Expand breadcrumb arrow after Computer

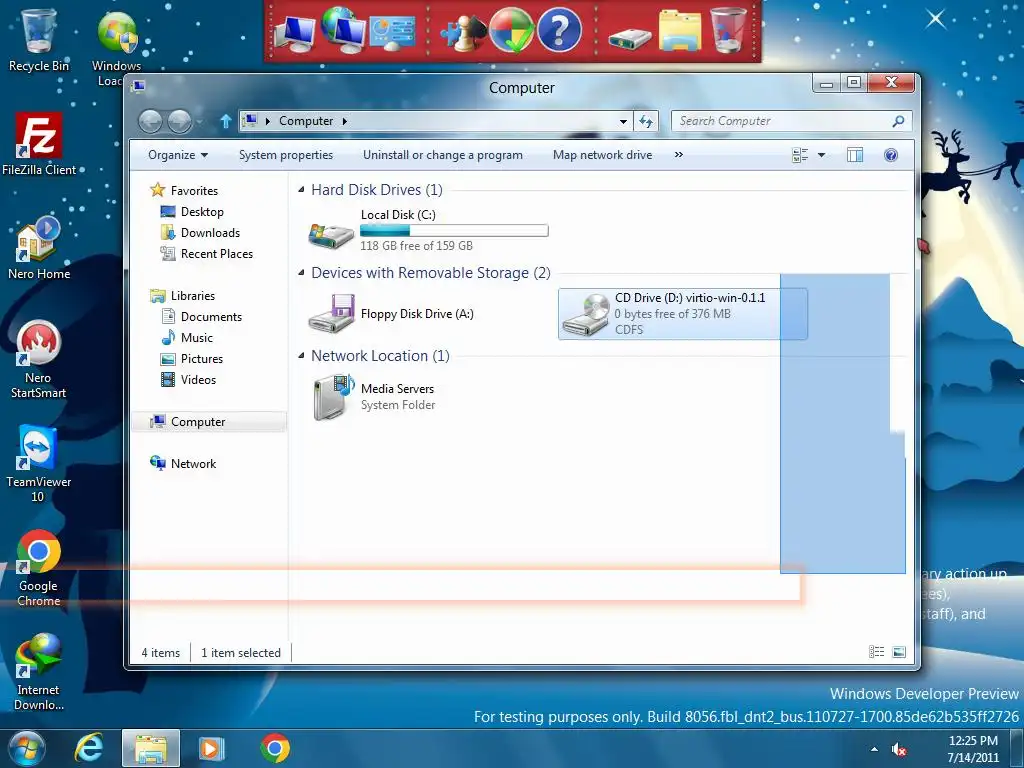tap(344, 121)
